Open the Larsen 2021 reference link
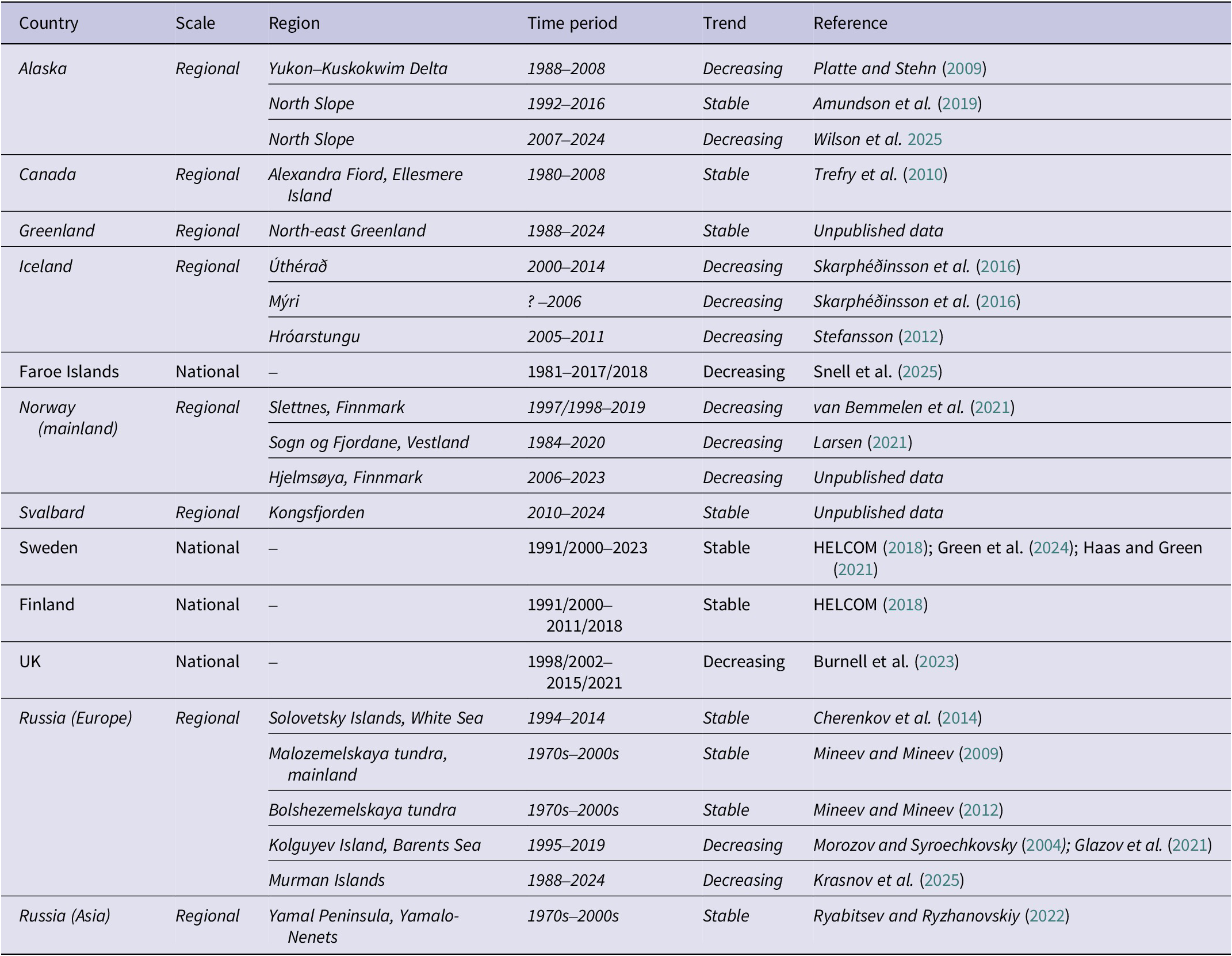 pyautogui.click(x=889, y=442)
